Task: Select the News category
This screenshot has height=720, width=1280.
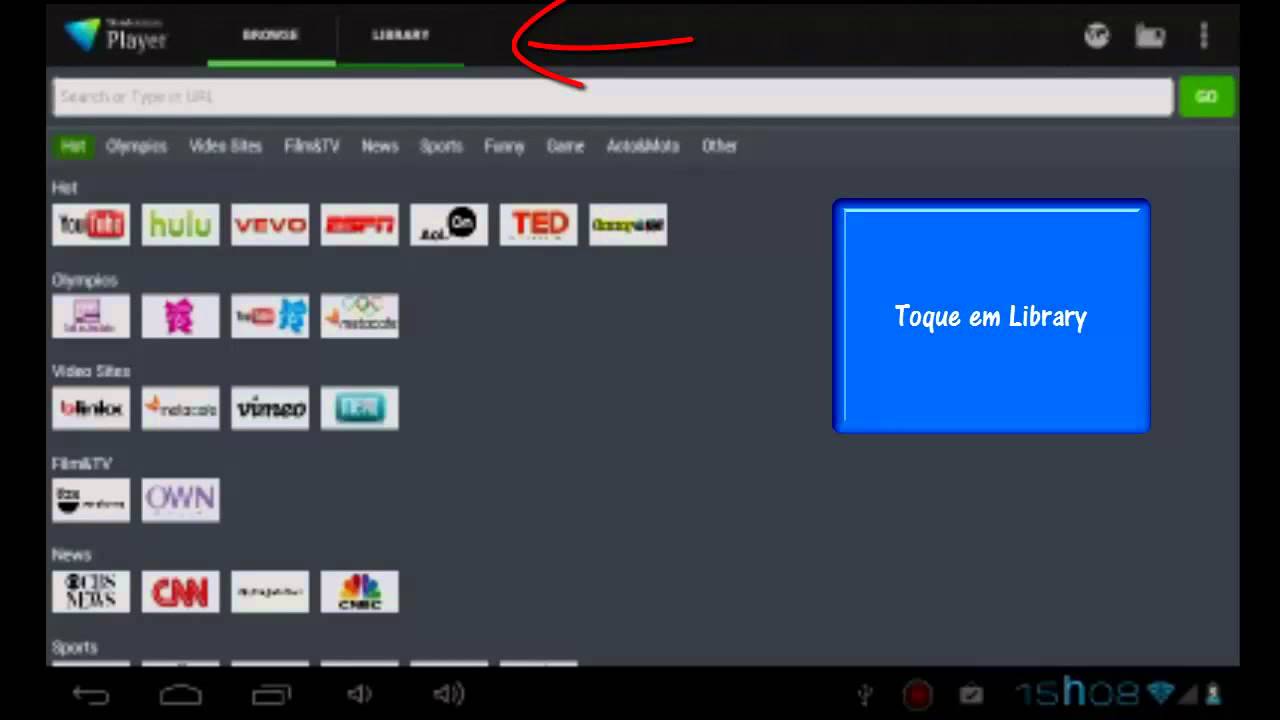Action: [380, 146]
